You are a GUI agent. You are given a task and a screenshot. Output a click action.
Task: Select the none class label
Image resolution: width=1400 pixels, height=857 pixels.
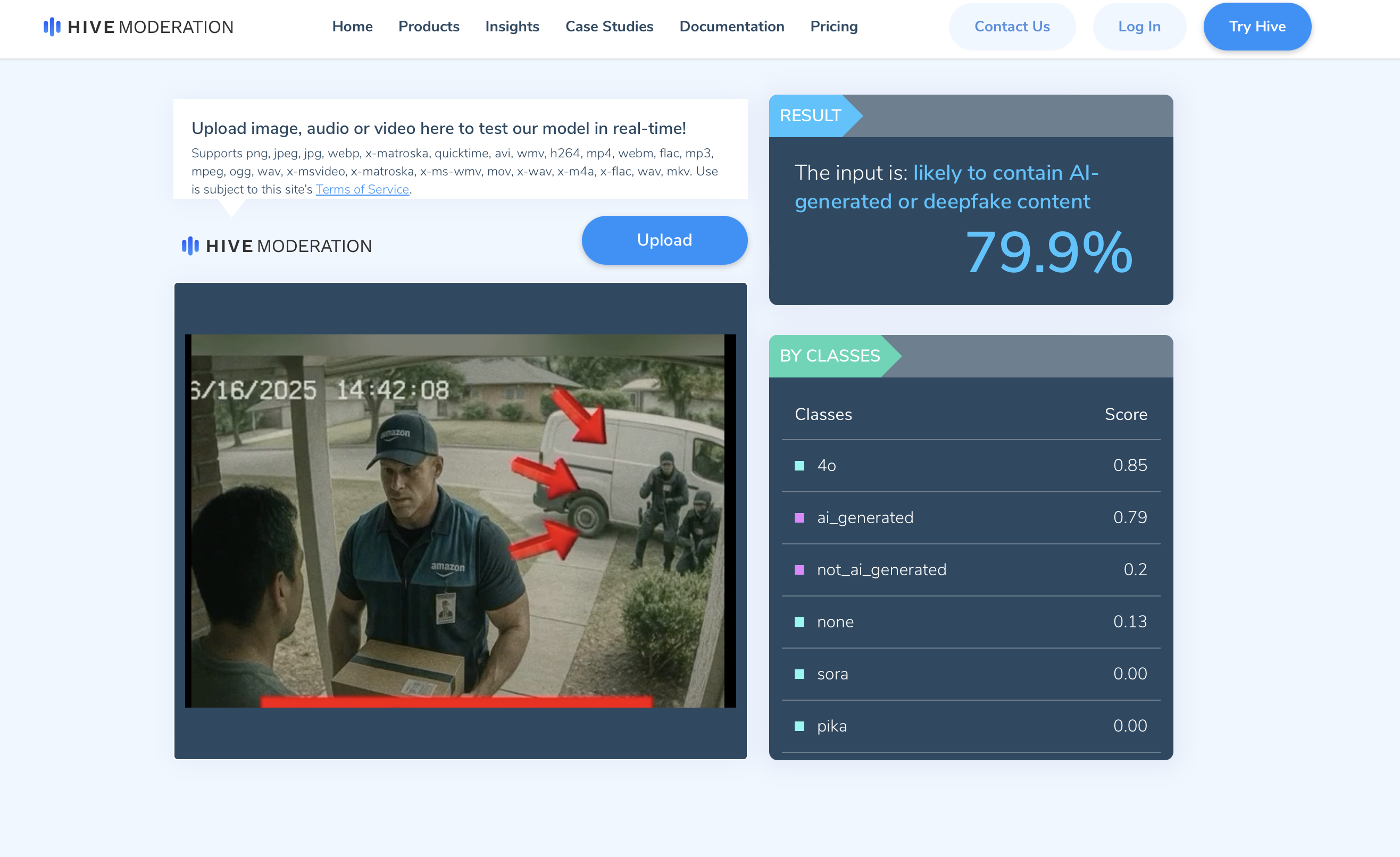[835, 622]
